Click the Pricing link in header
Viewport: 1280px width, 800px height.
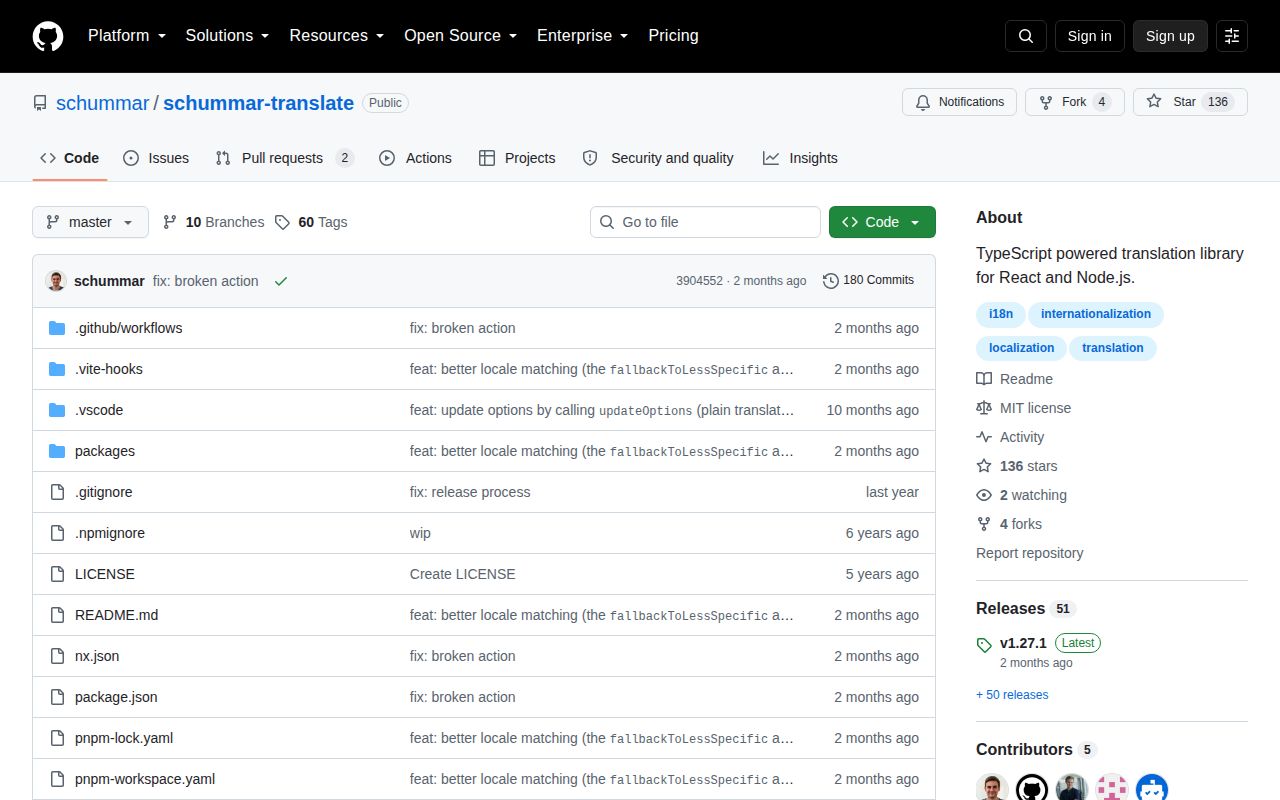(x=673, y=36)
